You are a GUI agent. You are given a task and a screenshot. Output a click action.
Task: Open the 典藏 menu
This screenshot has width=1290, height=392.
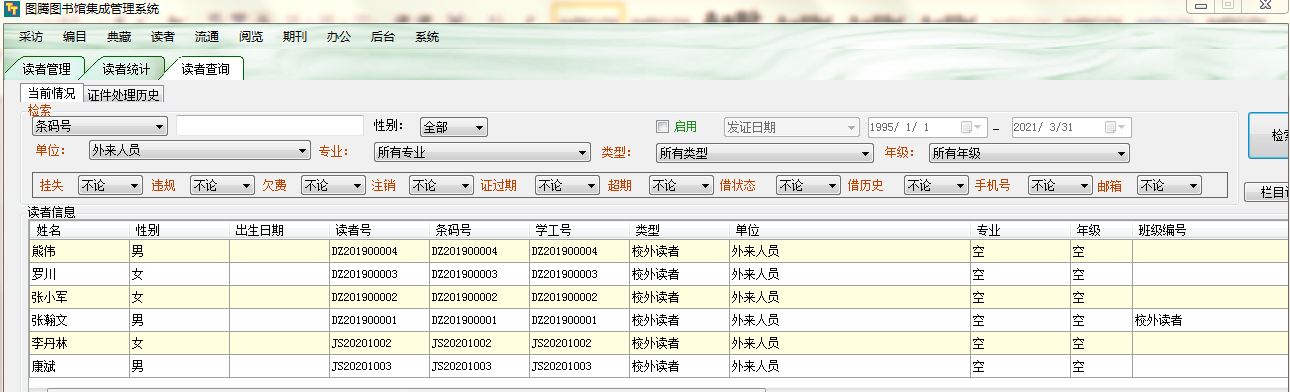pos(119,37)
